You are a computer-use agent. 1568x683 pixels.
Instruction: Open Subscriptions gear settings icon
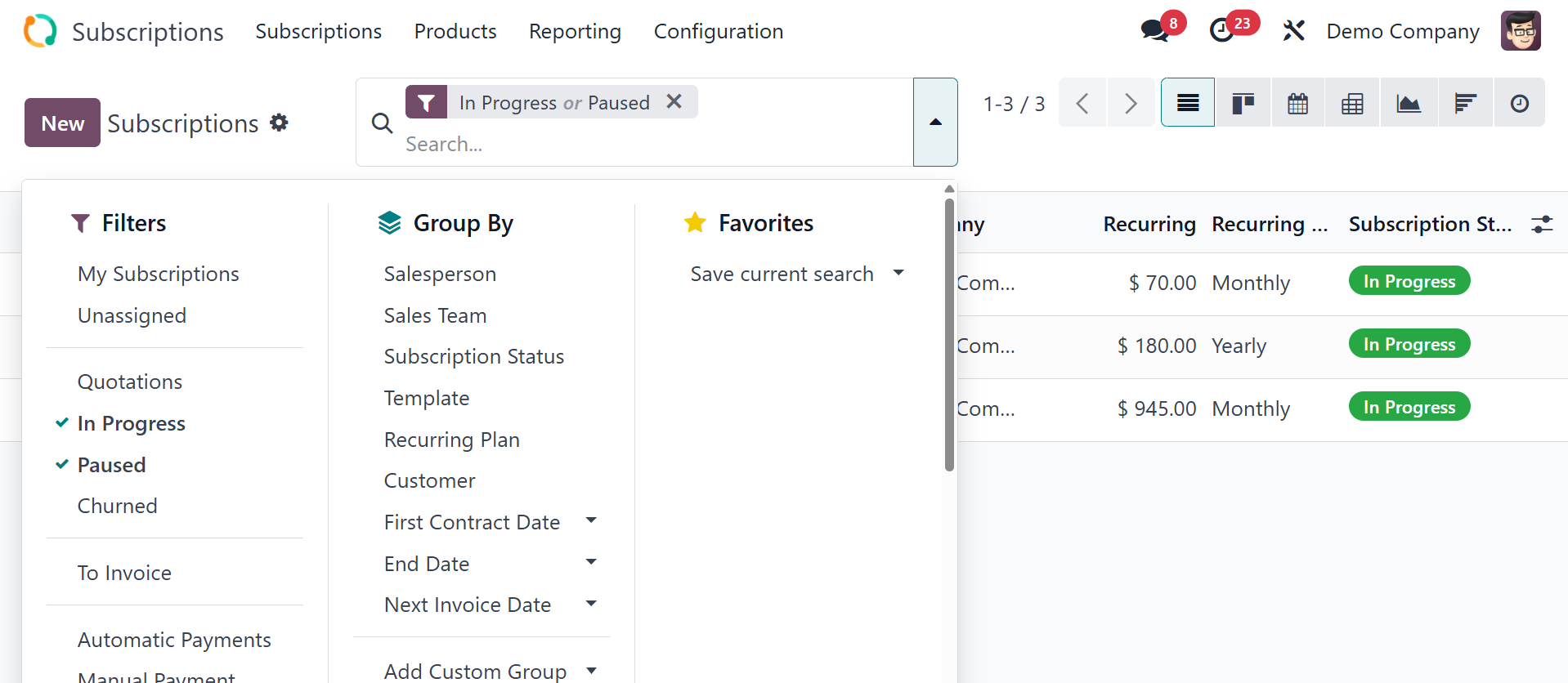coord(280,123)
